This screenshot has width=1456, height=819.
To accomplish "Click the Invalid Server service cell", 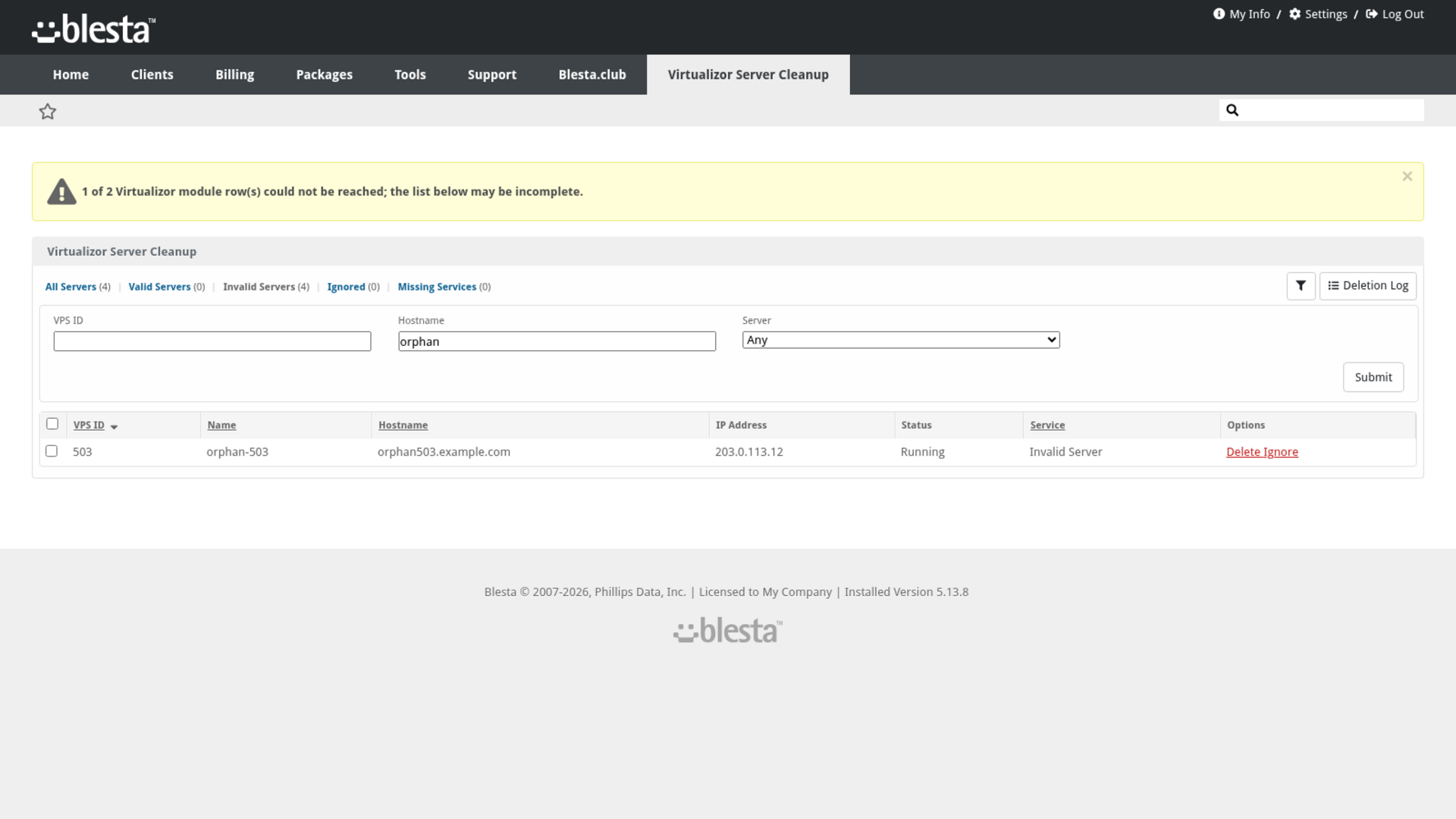I will tap(1065, 452).
